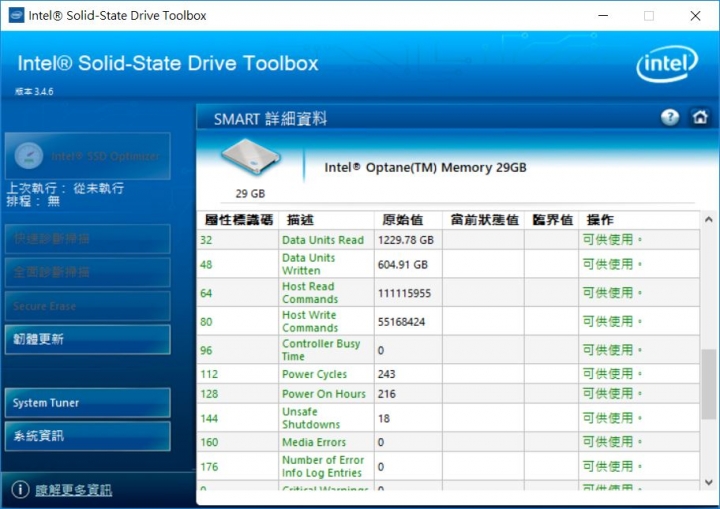Click the 55168424 raw value
Image resolution: width=720 pixels, height=509 pixels.
click(401, 321)
